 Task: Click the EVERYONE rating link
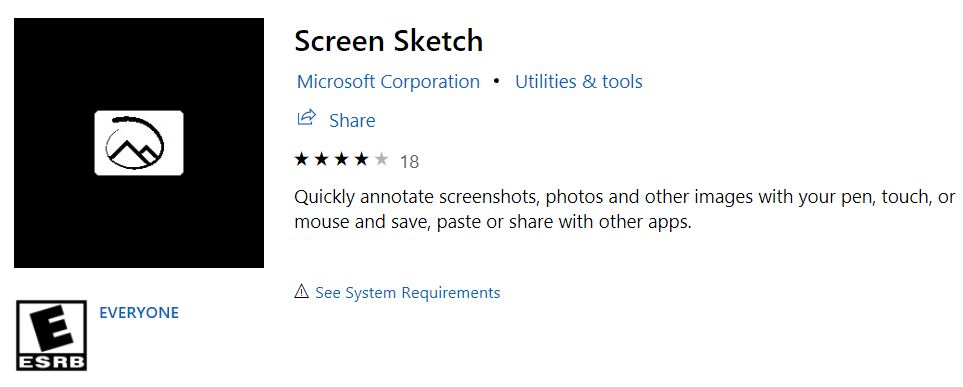click(x=139, y=313)
